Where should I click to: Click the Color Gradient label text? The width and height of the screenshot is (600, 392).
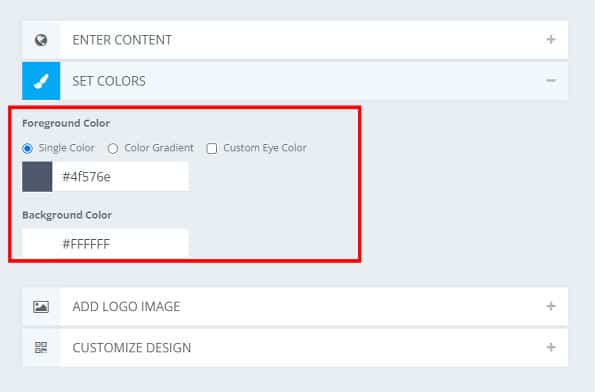[x=159, y=148]
